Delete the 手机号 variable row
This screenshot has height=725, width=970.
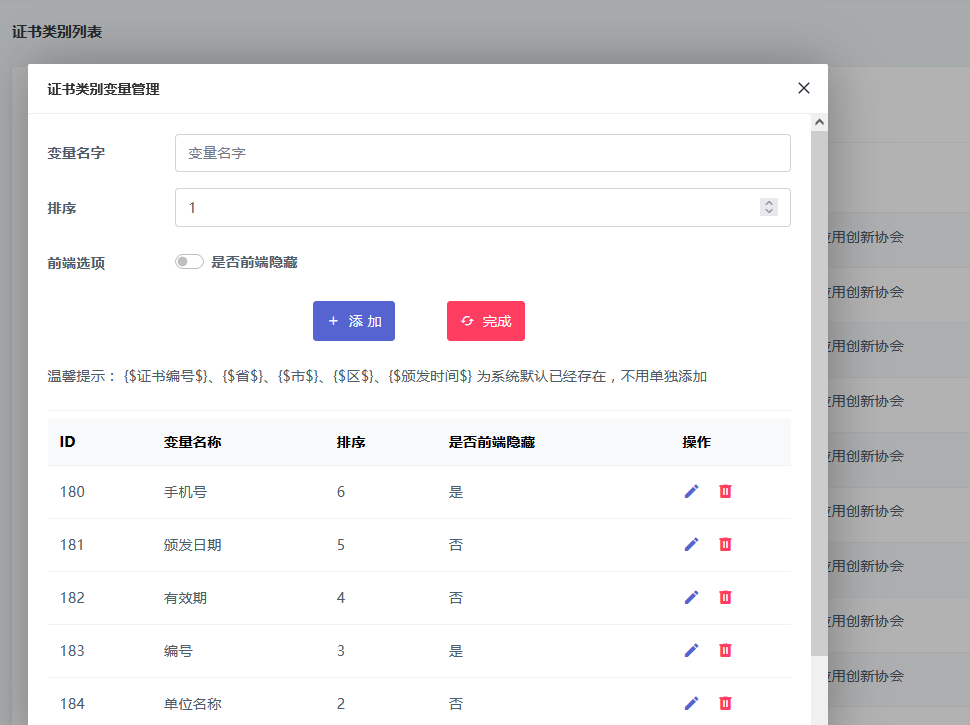coord(725,491)
